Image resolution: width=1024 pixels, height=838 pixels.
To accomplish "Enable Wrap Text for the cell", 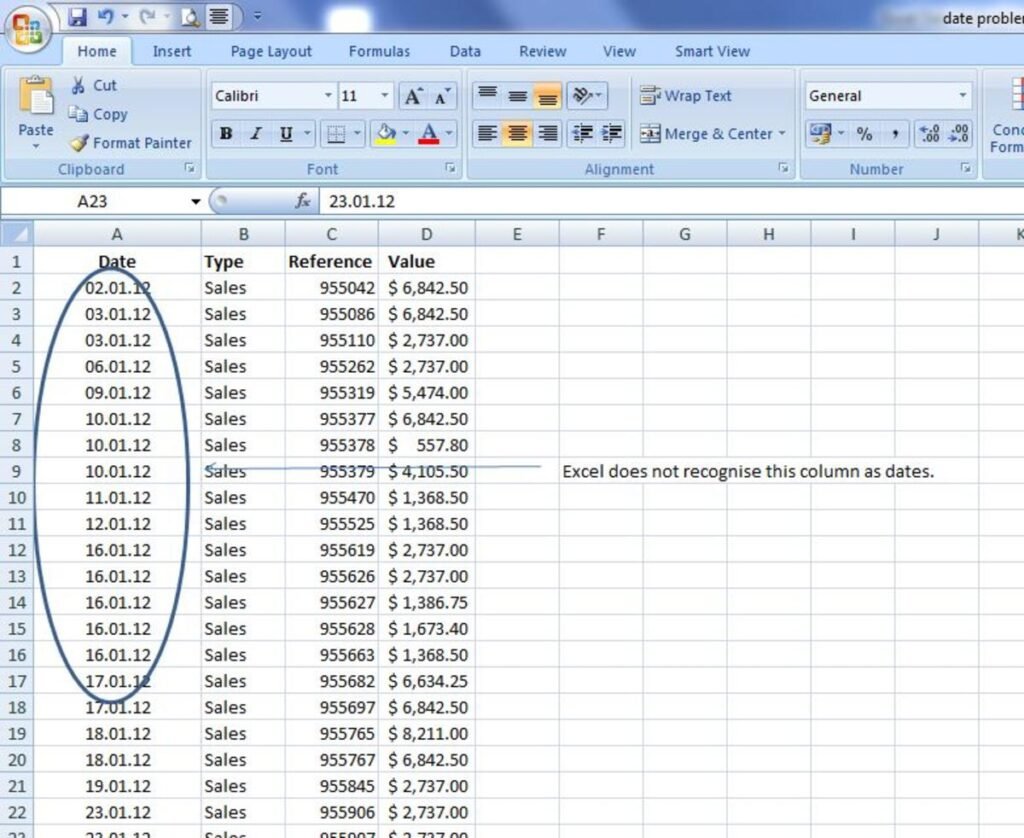I will click(686, 96).
